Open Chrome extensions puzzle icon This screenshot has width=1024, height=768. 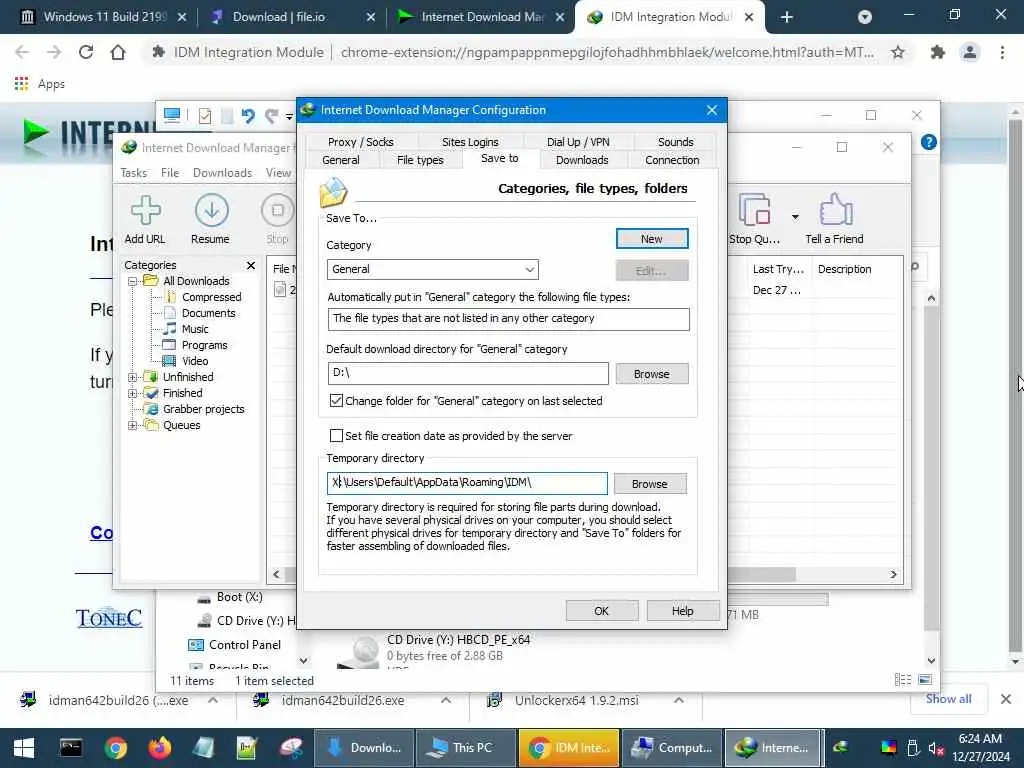(x=938, y=52)
